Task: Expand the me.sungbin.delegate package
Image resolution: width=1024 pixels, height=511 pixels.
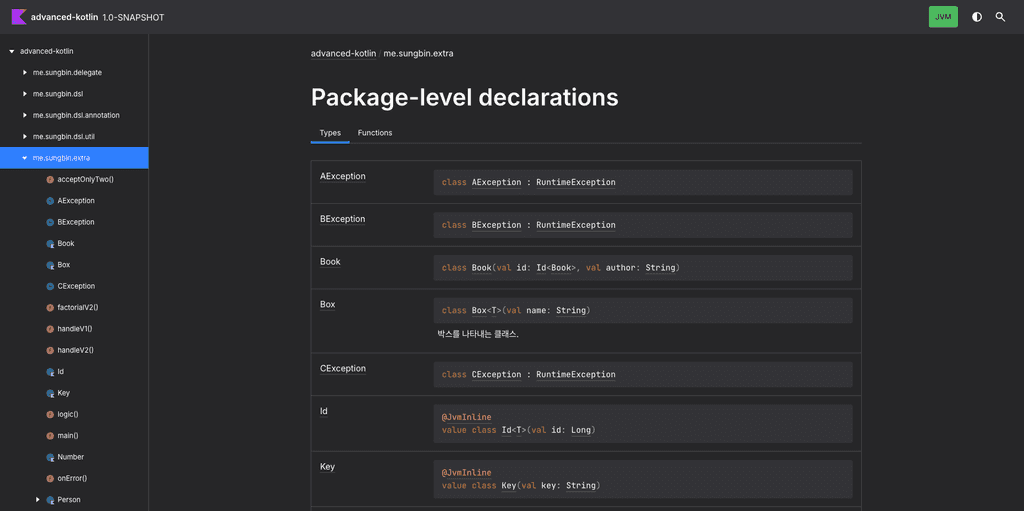Action: (x=25, y=73)
